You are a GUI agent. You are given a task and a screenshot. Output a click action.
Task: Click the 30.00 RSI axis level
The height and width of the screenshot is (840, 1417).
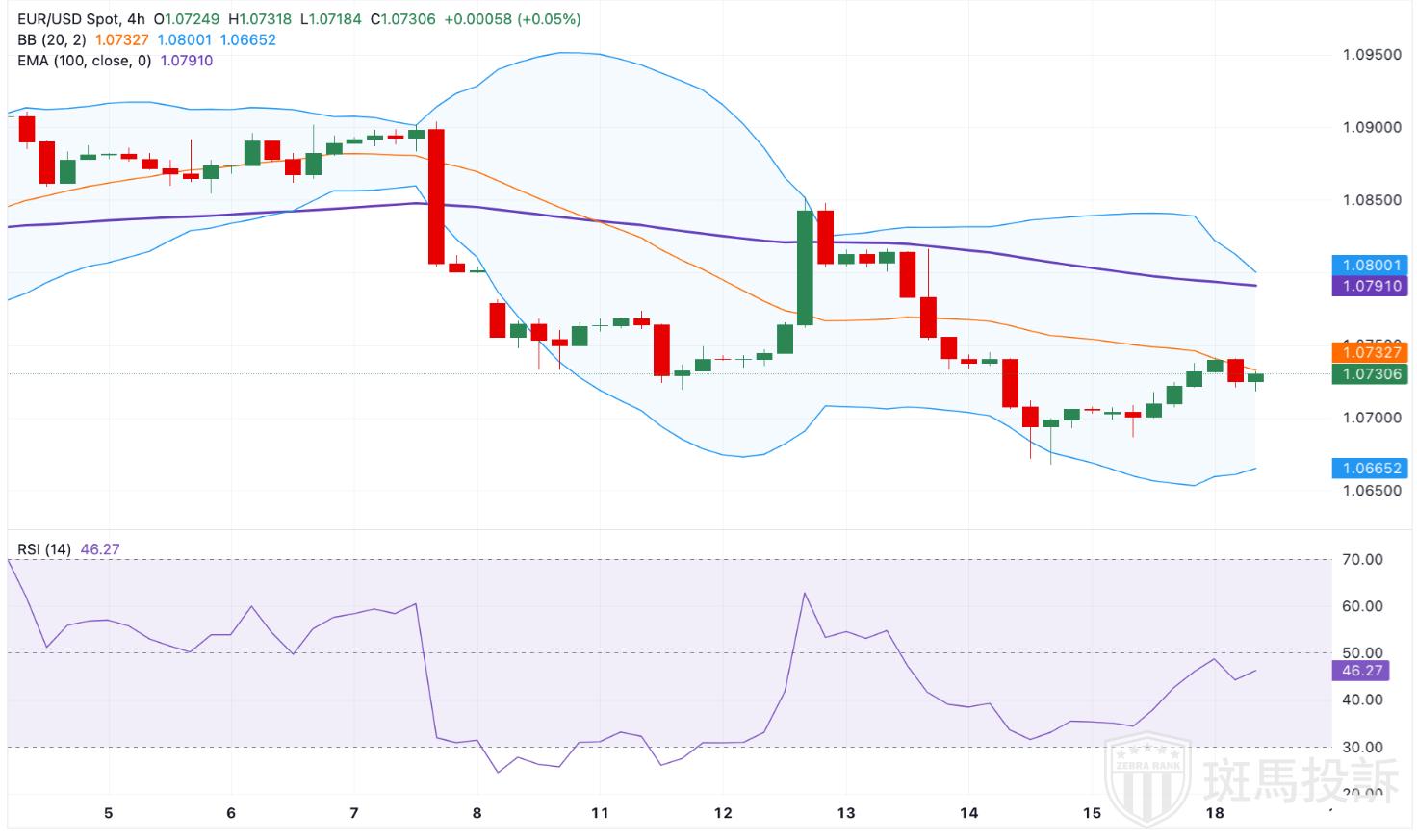(x=1362, y=747)
